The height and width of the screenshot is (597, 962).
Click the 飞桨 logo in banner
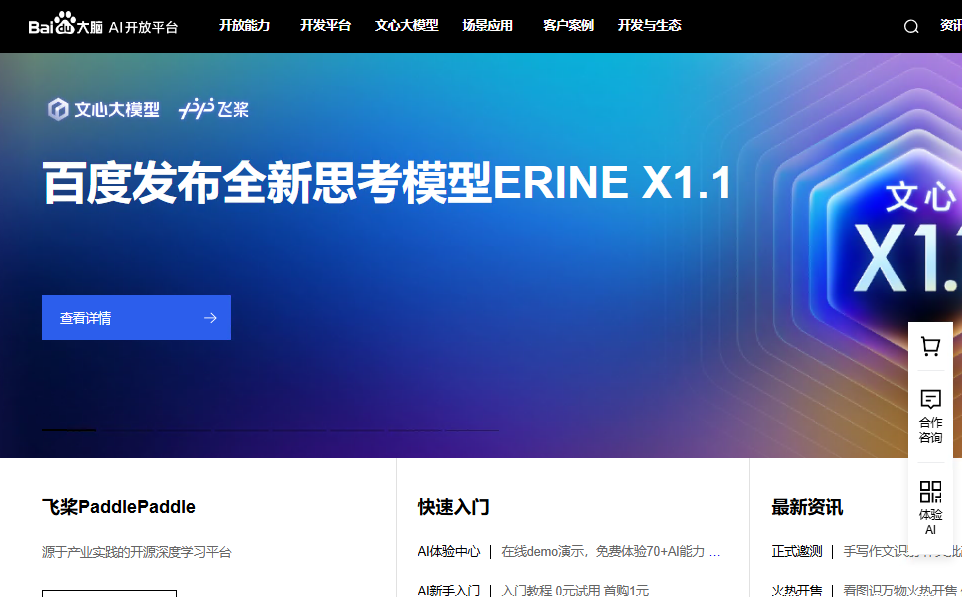(x=214, y=110)
